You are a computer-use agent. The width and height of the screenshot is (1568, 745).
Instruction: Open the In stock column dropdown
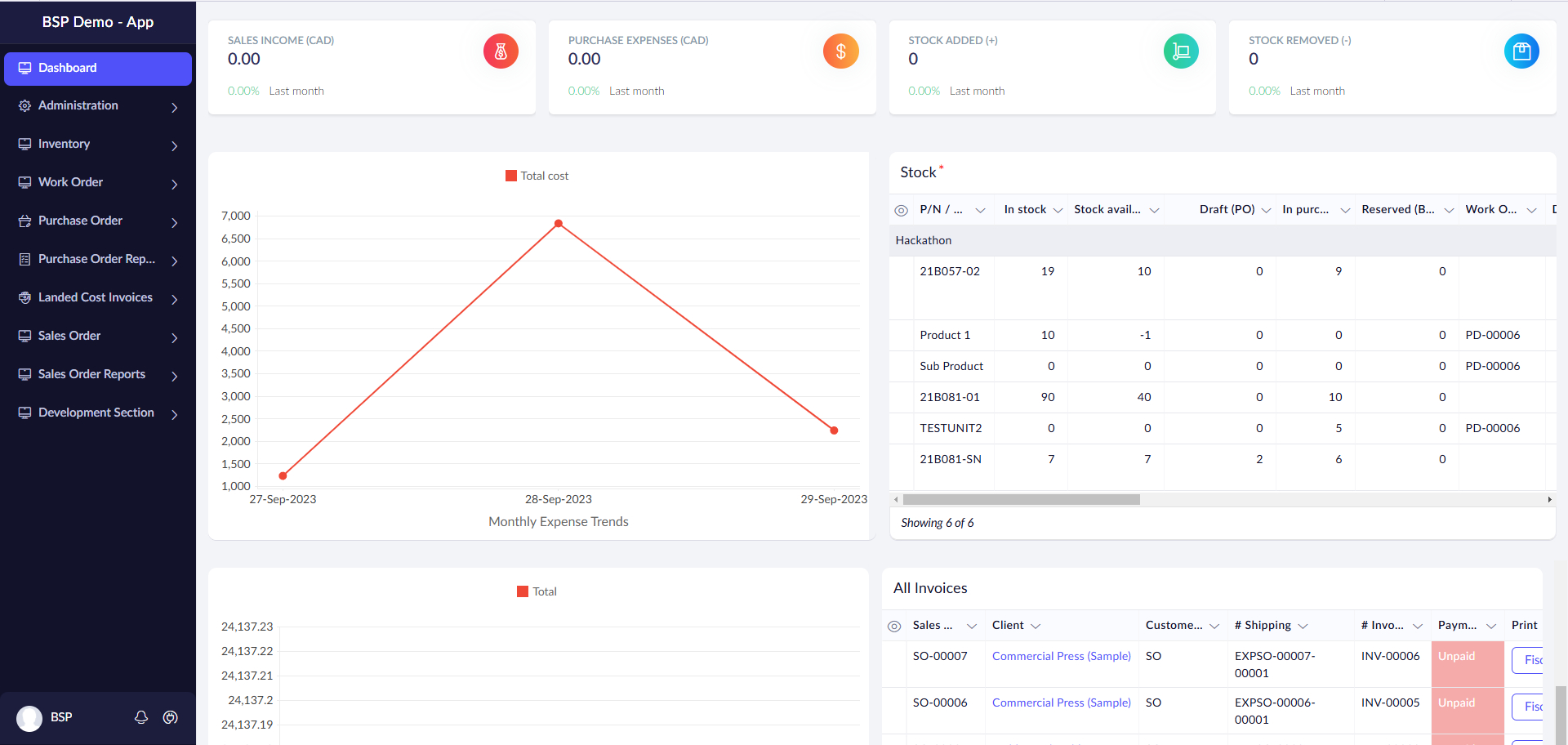pyautogui.click(x=1058, y=210)
